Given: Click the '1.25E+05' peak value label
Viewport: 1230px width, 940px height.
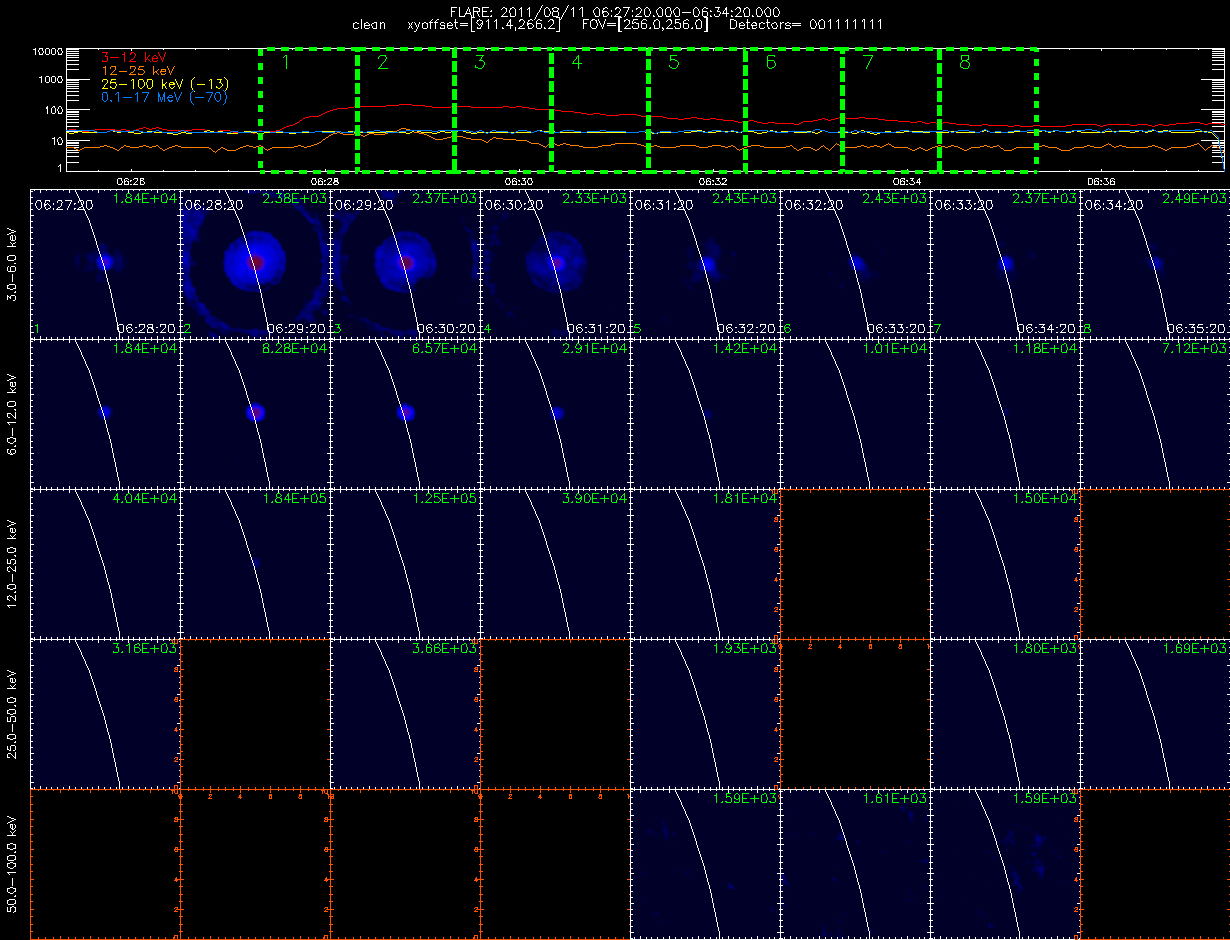Looking at the screenshot, I should [x=445, y=499].
